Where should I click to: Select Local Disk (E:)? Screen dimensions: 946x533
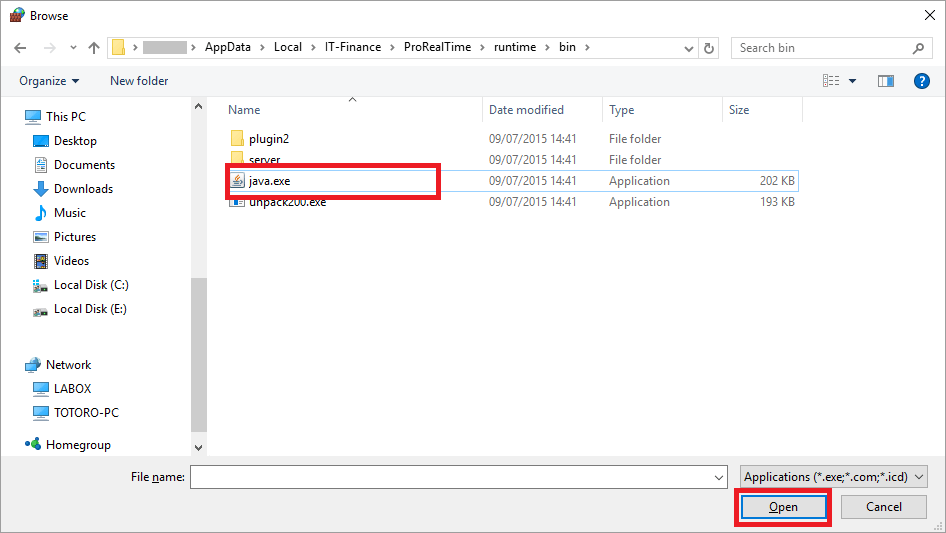(x=90, y=309)
